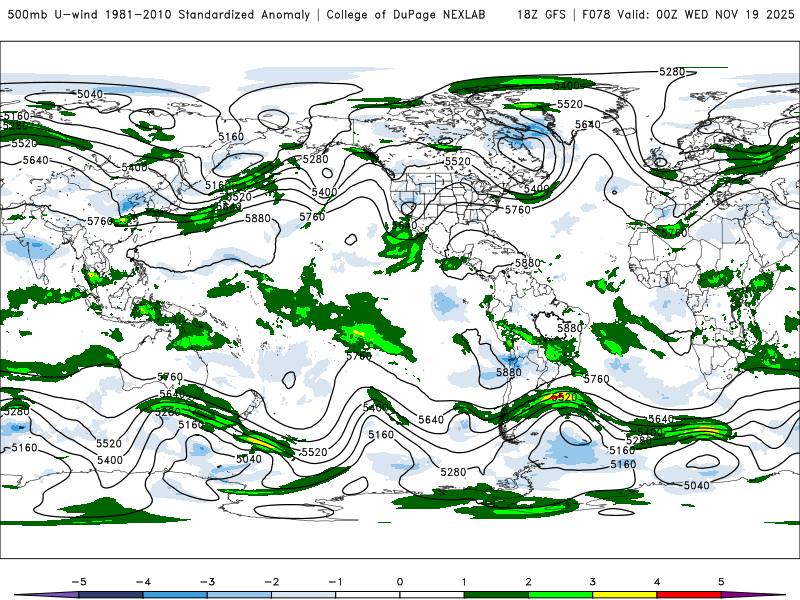
Task: Click the purple arrow tip past 5 on colorbar
Action: [x=753, y=595]
